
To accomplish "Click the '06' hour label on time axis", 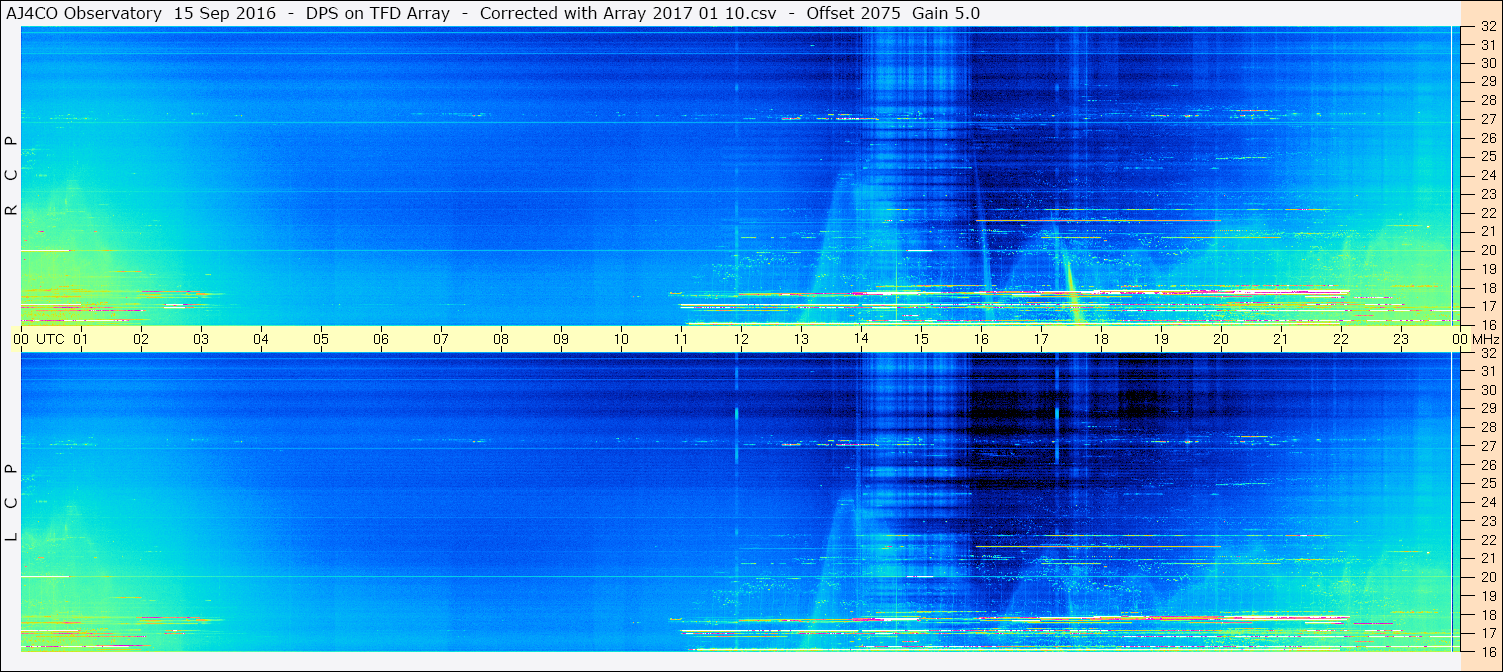I will pyautogui.click(x=381, y=339).
